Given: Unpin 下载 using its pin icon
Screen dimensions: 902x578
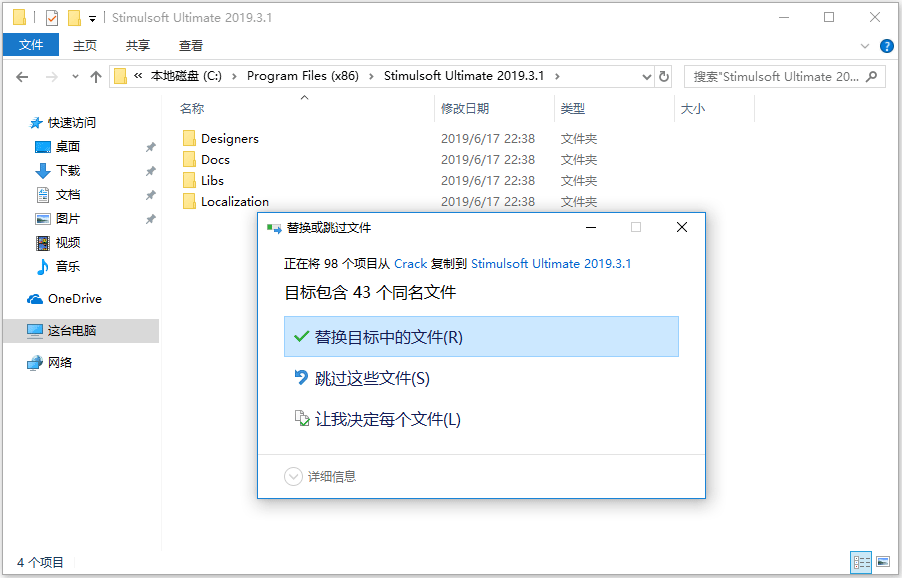Looking at the screenshot, I should 151,171.
